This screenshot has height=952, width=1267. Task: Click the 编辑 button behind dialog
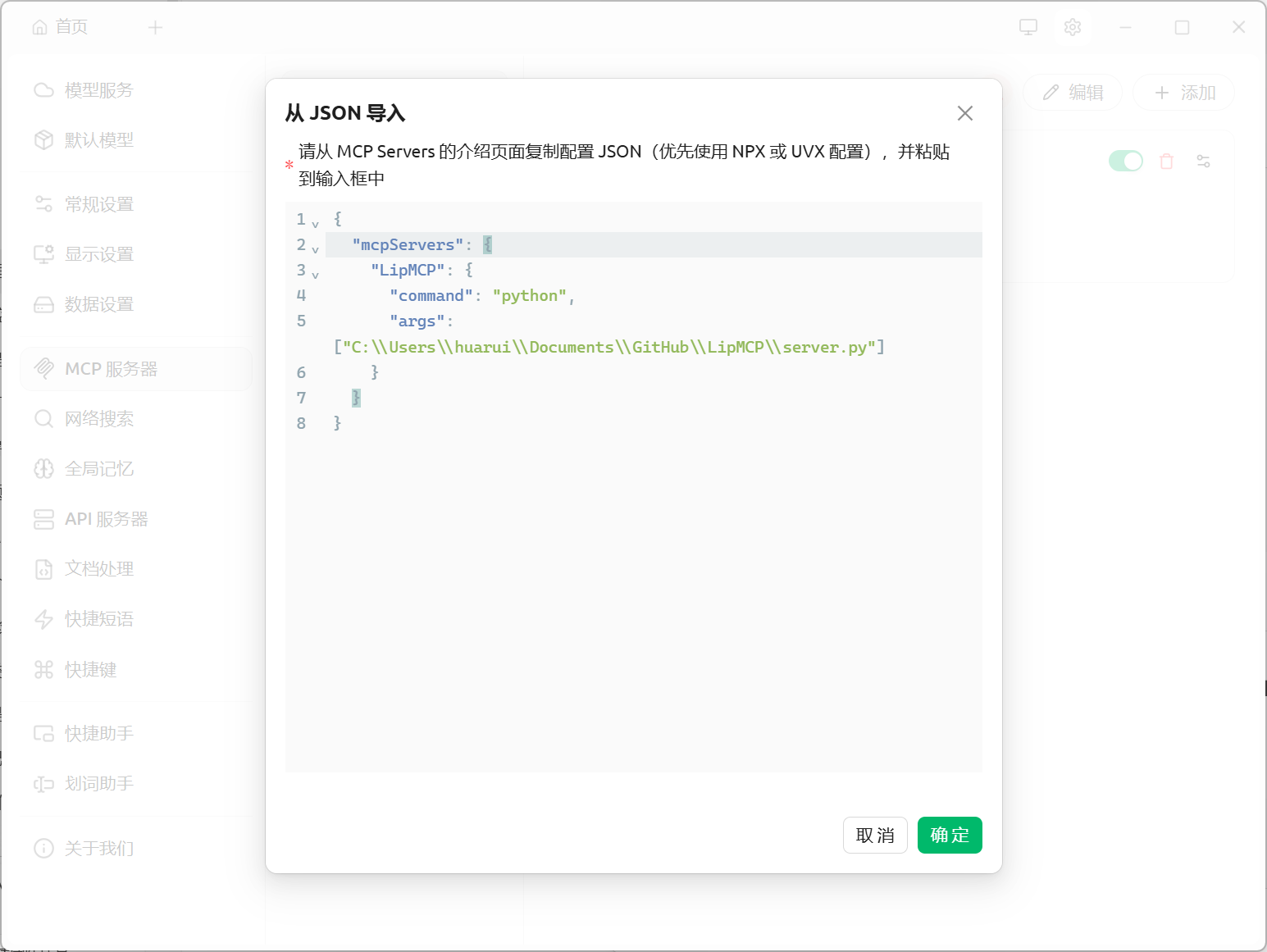point(1073,93)
